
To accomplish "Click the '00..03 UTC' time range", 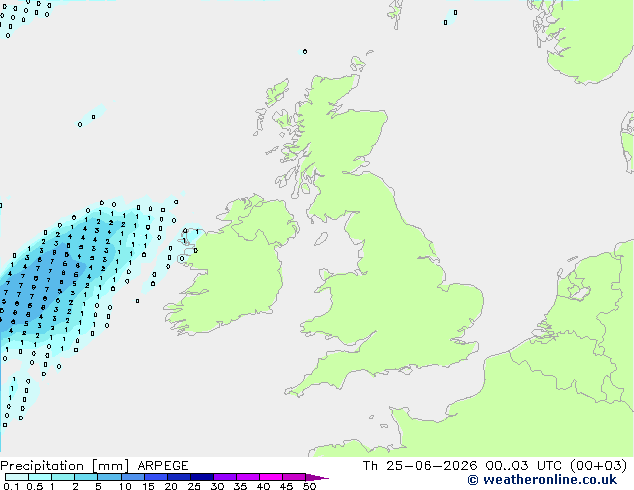I will [x=523, y=466].
